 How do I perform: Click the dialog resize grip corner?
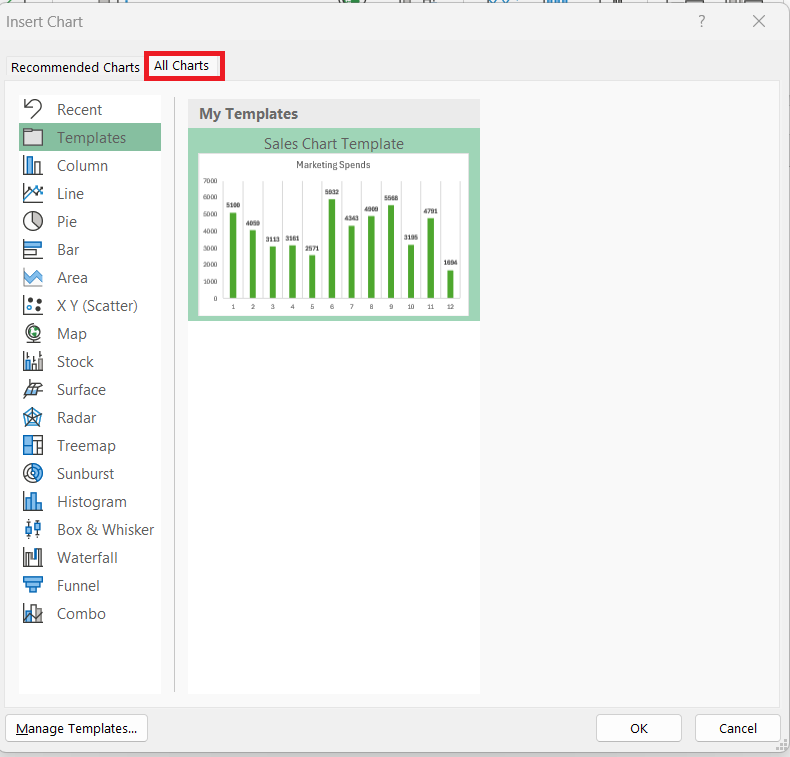point(782,745)
